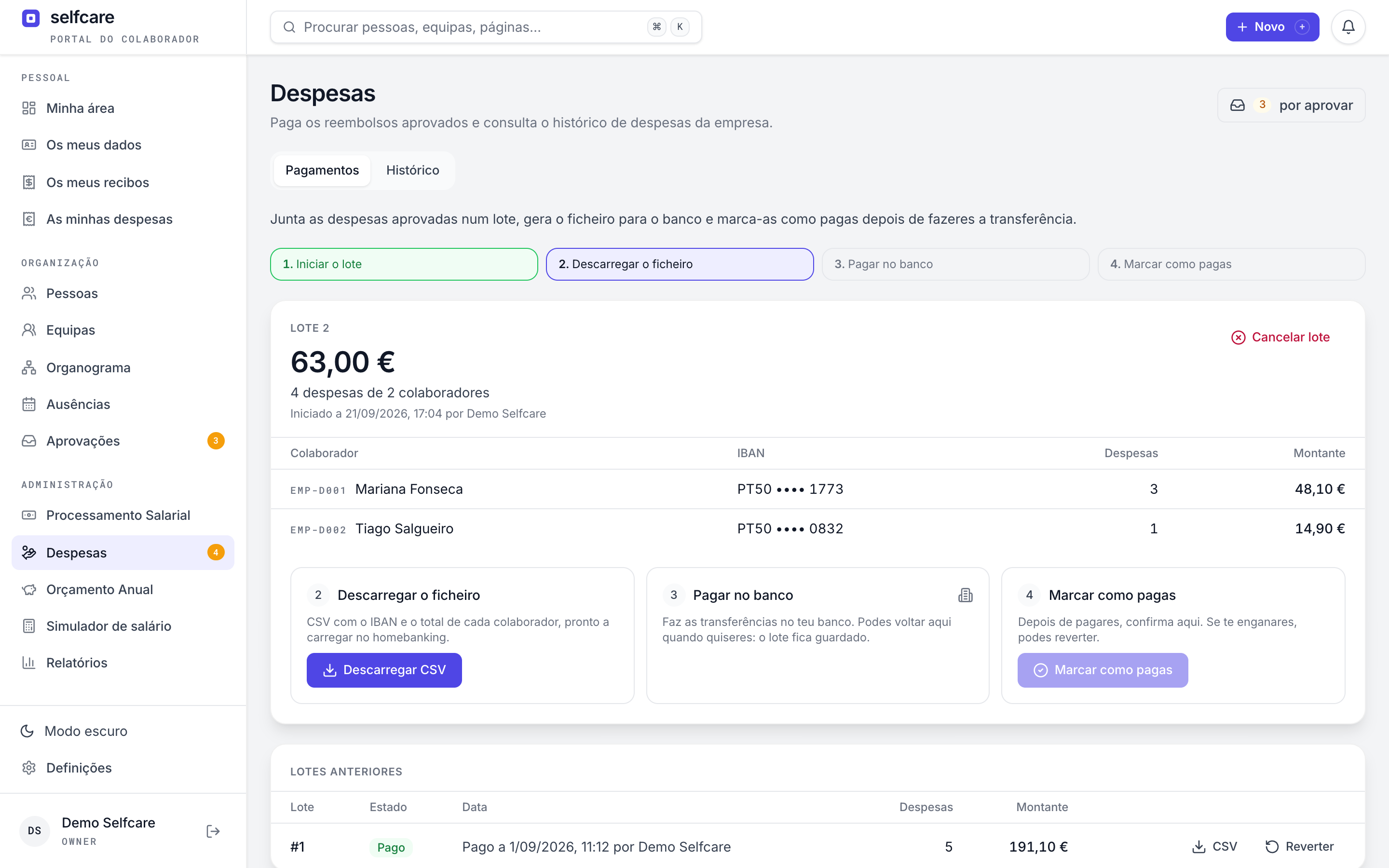Open Orçamento Anual
1389x868 pixels.
(123, 590)
